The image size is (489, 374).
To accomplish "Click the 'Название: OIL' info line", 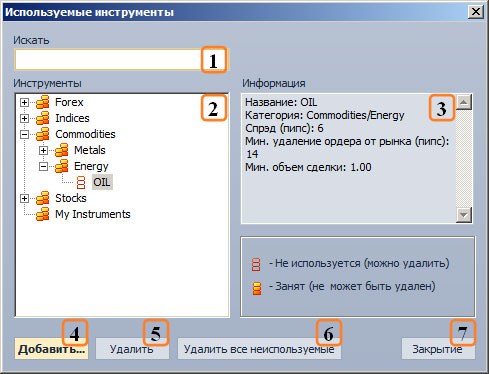I will [x=281, y=102].
